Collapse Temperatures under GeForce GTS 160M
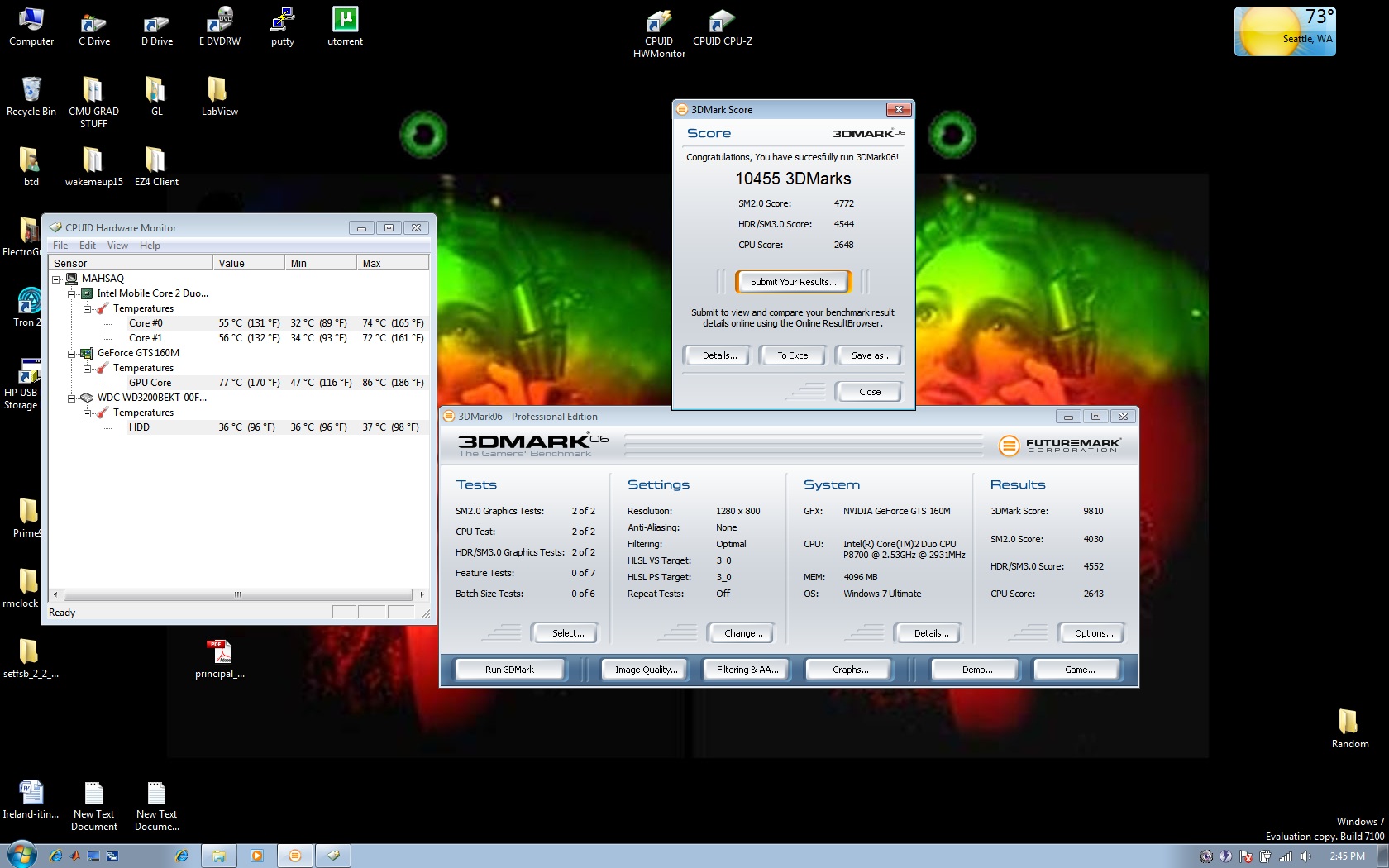The image size is (1389, 868). [87, 369]
